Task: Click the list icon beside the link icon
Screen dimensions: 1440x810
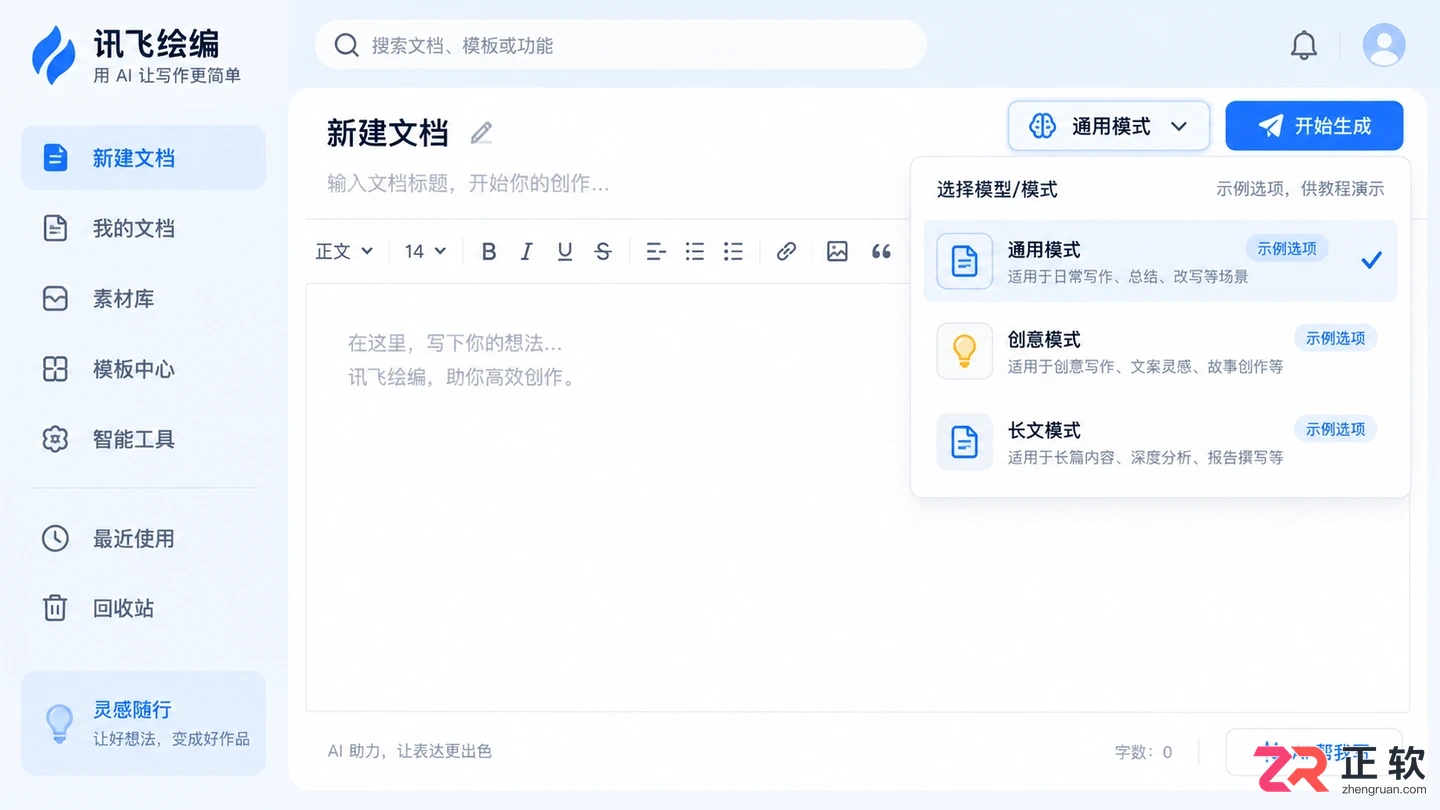Action: point(734,252)
